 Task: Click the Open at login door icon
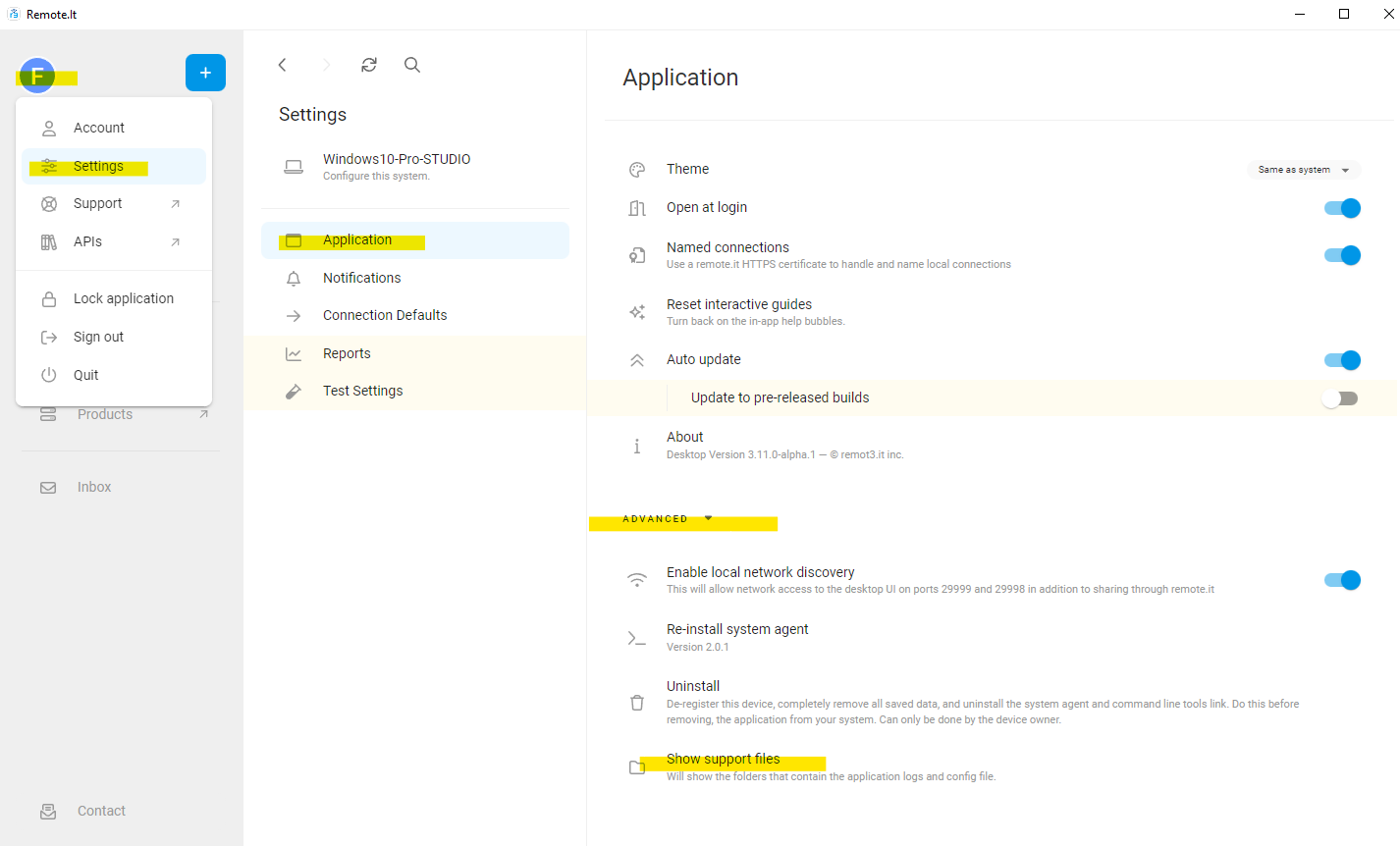coord(637,208)
